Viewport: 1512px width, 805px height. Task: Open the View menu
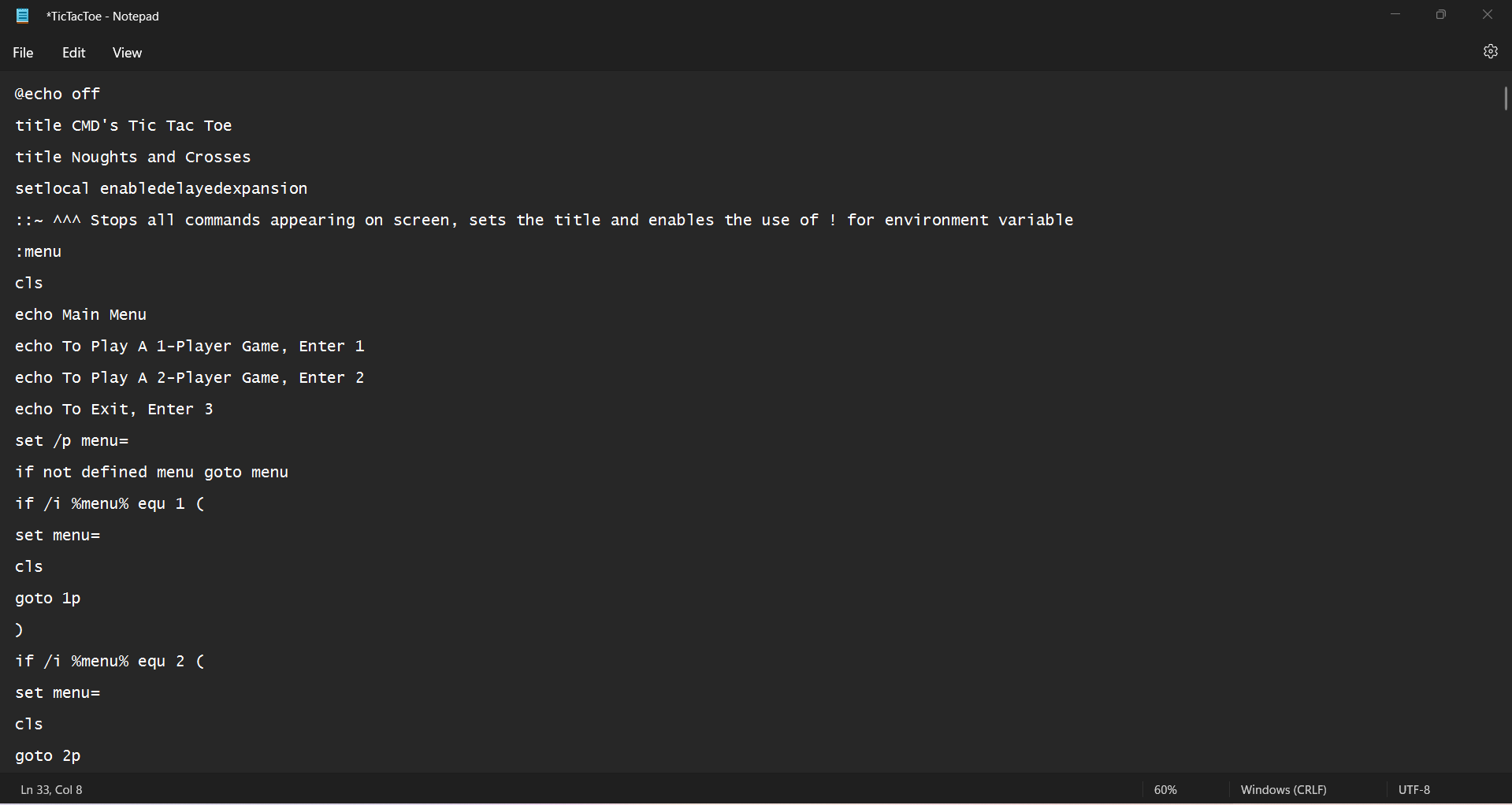[127, 53]
